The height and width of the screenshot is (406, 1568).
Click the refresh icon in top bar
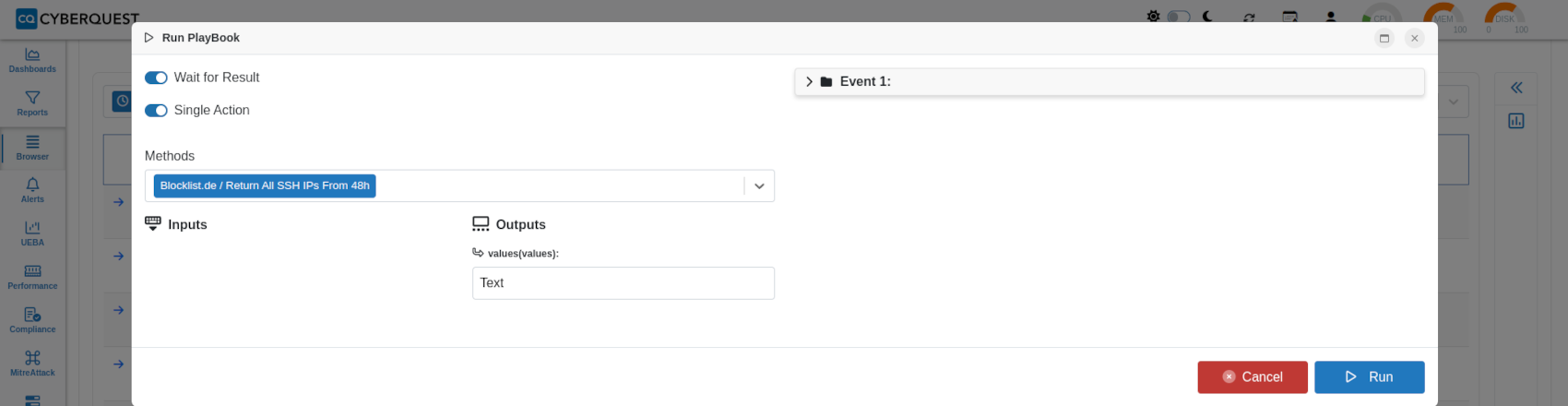(1249, 17)
